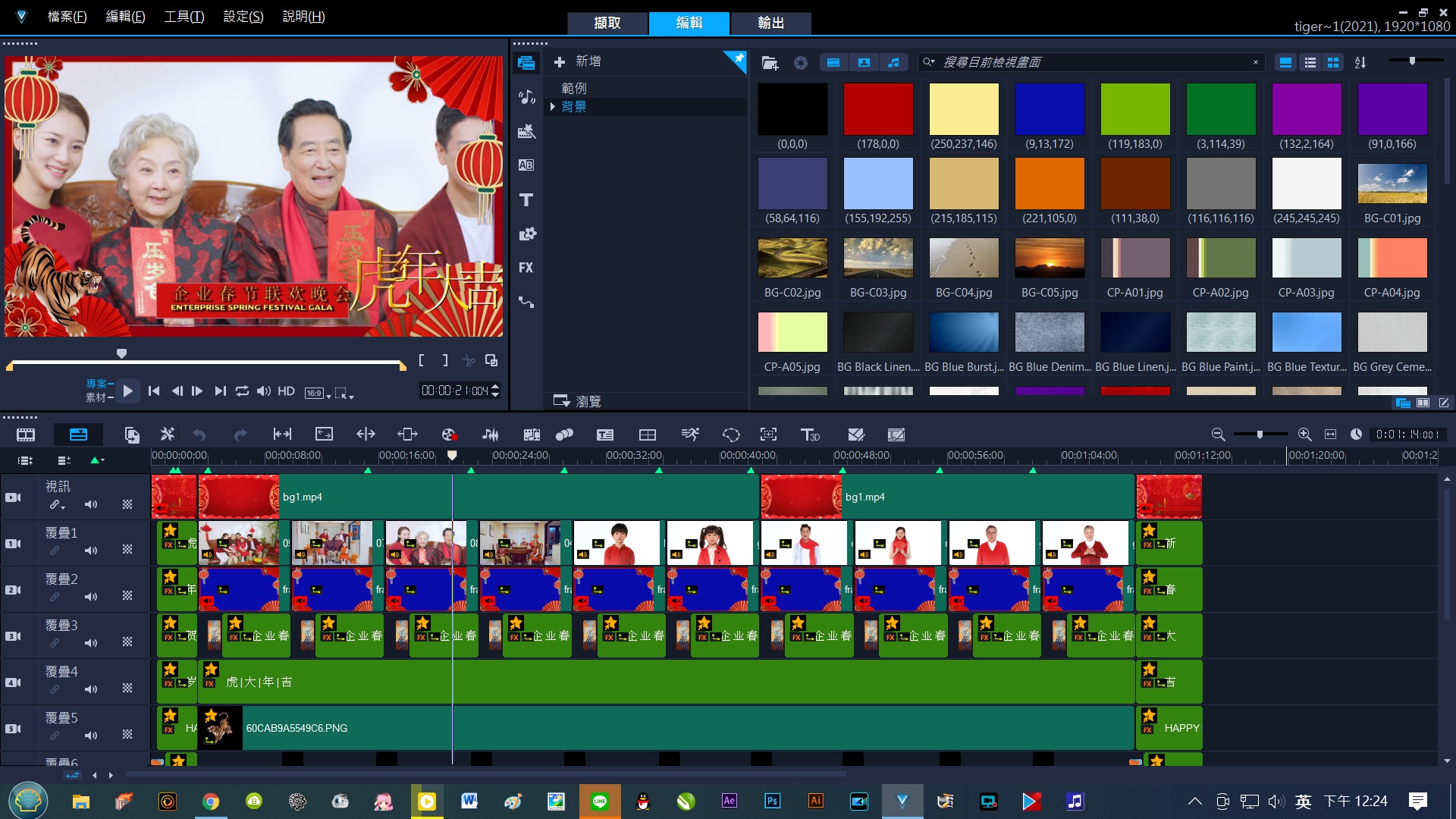Click the Undo arrow in timeline toolbar

(x=199, y=435)
